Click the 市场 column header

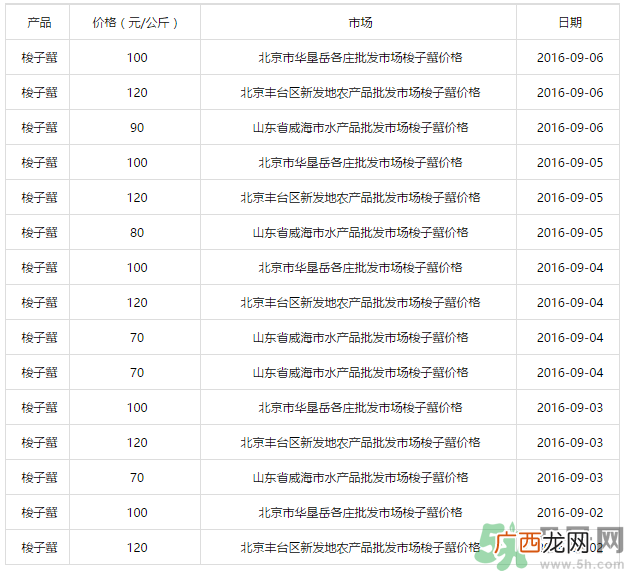360,23
